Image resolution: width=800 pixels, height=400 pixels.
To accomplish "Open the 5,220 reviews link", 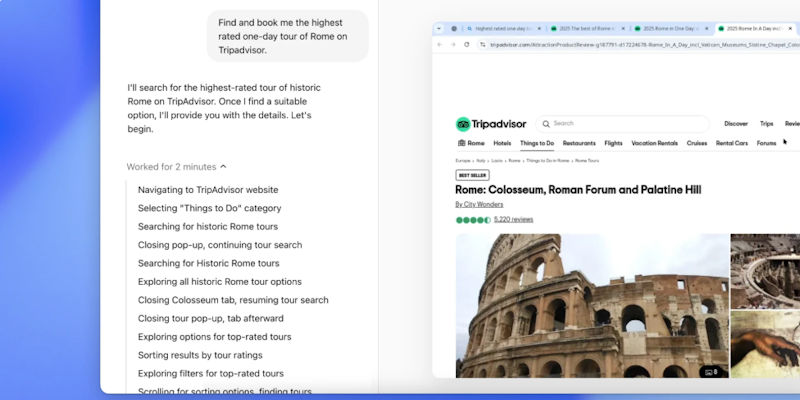I will pos(513,219).
